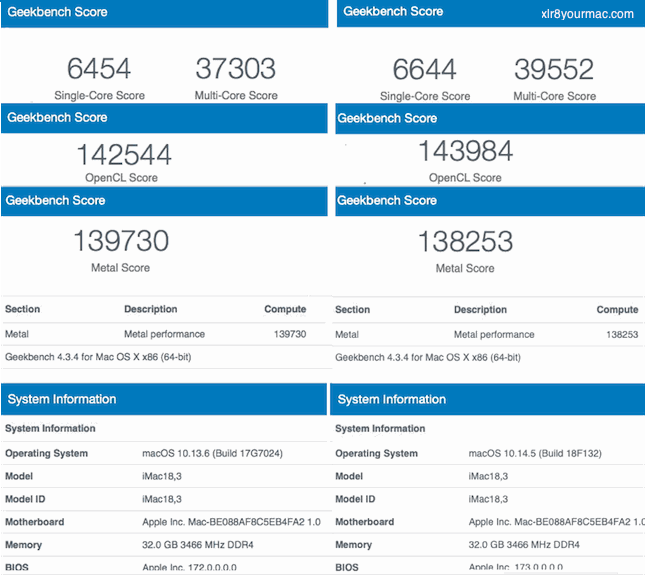Click the Metal Score label under 139730
Screen dimensions: 650x575
[x=121, y=268]
